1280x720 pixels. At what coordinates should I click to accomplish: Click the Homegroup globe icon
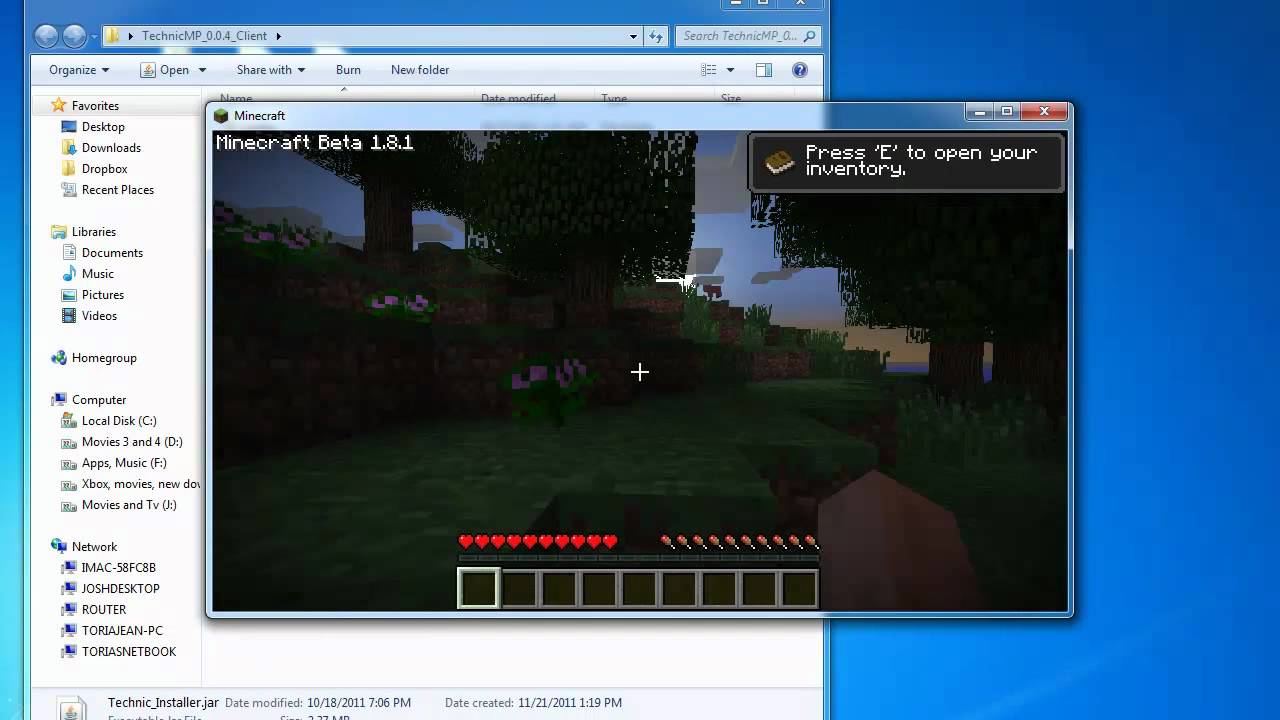[x=59, y=358]
